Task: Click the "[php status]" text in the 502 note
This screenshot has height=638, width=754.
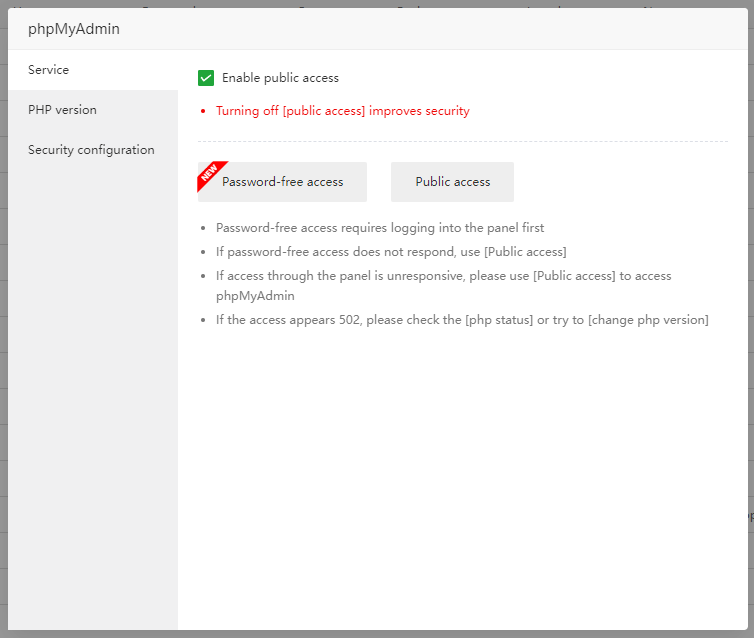Action: click(x=500, y=320)
